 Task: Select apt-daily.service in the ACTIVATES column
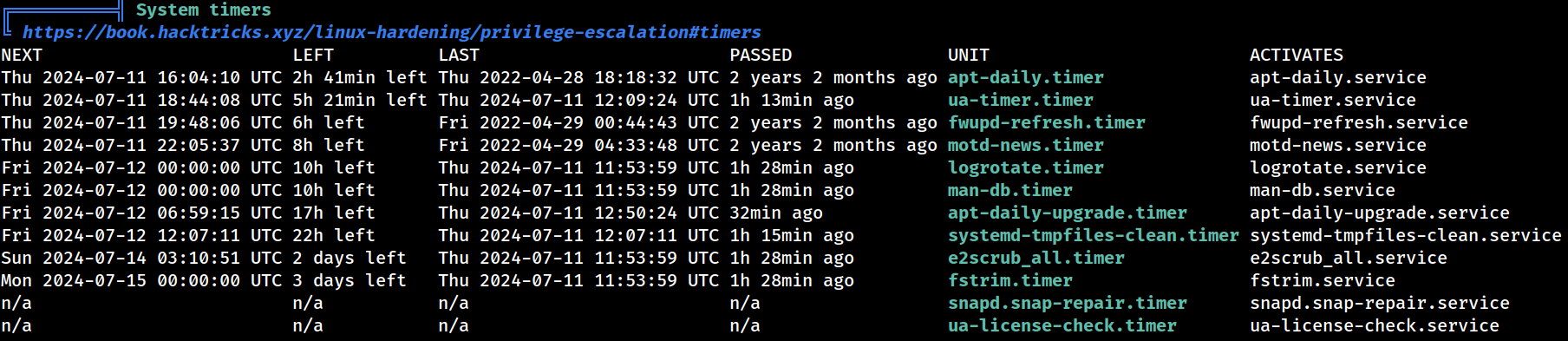(1338, 77)
